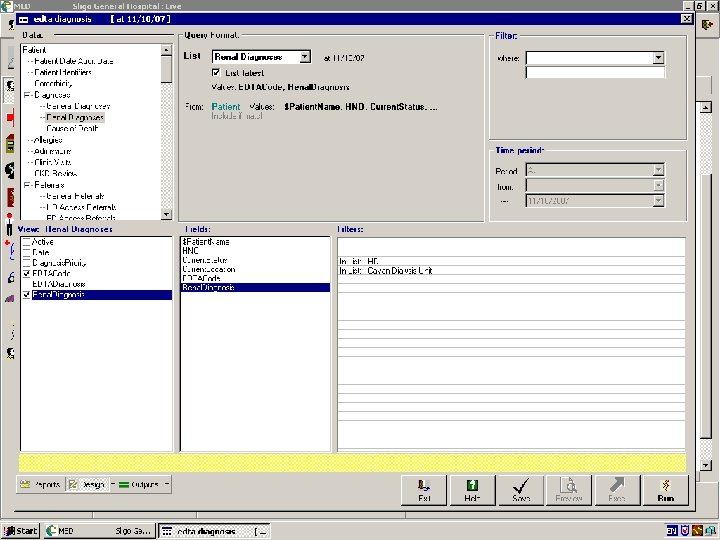Select $PatientName in the Fields list

point(255,242)
